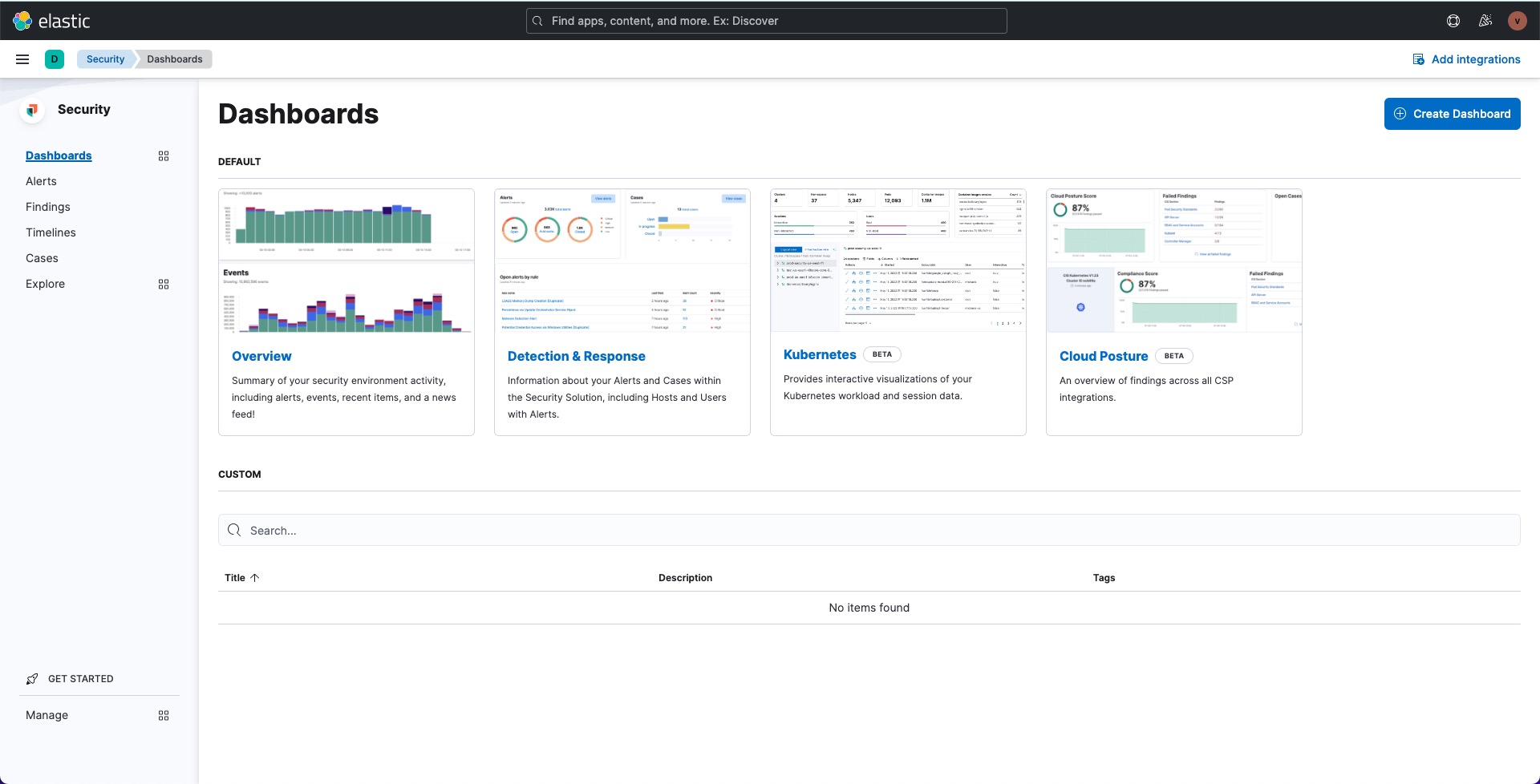1540x784 pixels.
Task: Go to Alerts in sidebar
Action: click(41, 181)
